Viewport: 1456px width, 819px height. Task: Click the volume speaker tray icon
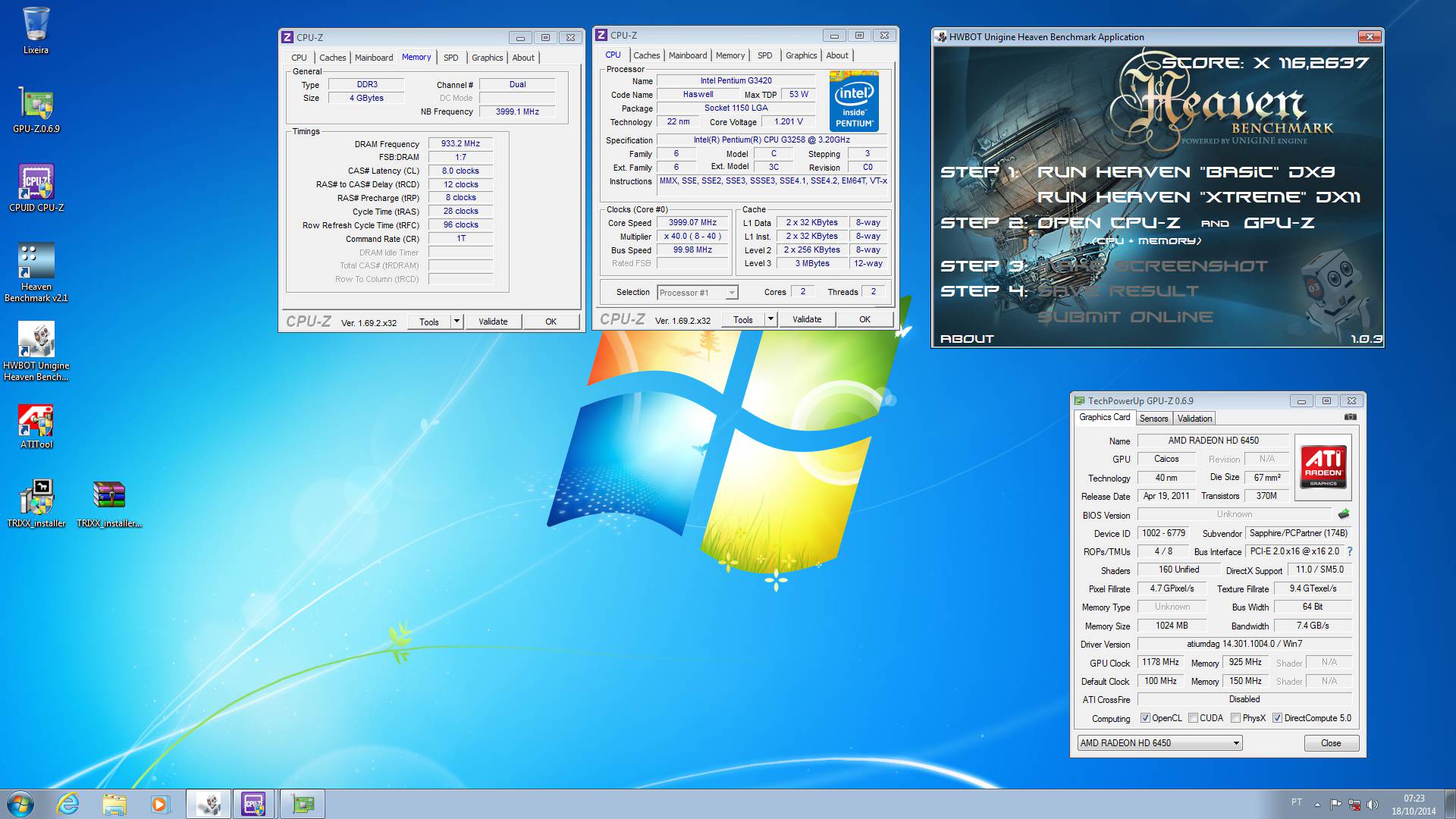click(1373, 805)
